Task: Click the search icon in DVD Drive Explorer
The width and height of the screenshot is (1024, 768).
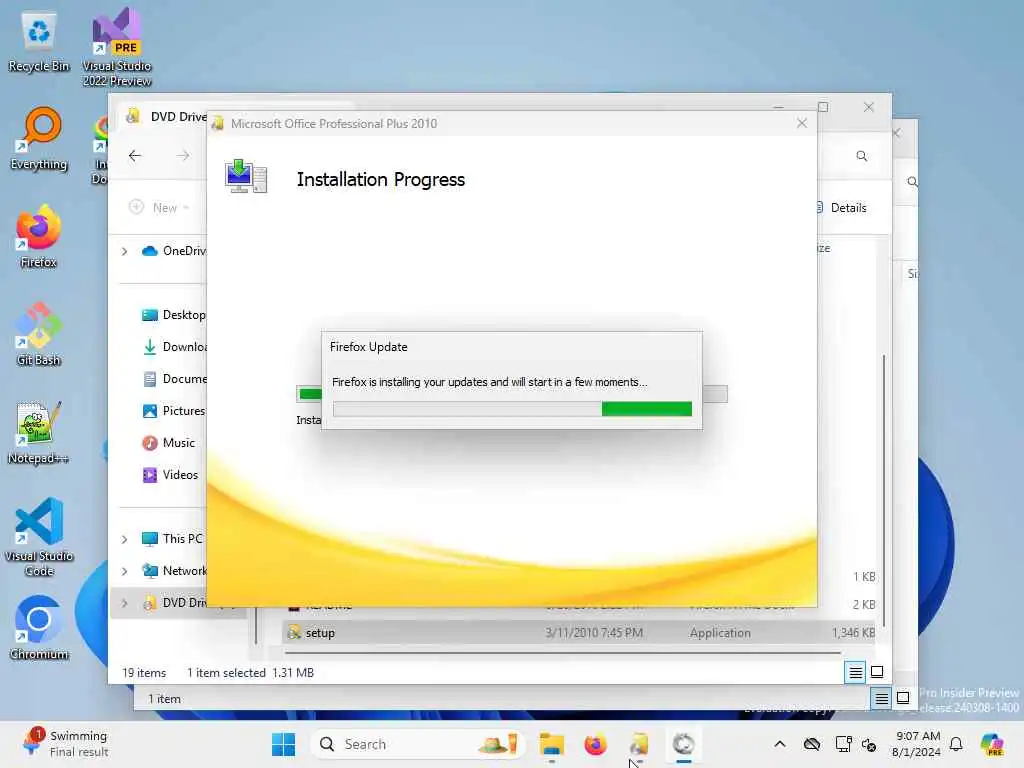Action: pos(862,156)
